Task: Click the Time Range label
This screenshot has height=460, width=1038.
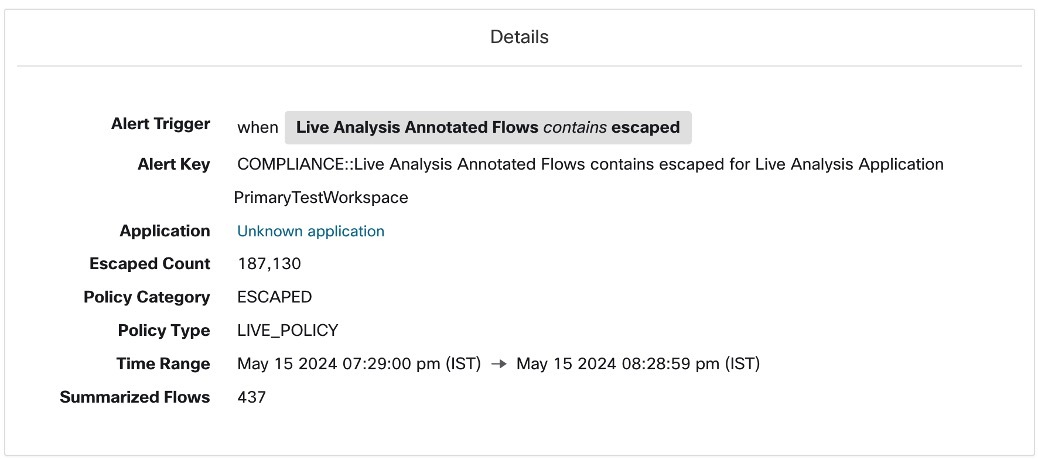Action: [163, 364]
